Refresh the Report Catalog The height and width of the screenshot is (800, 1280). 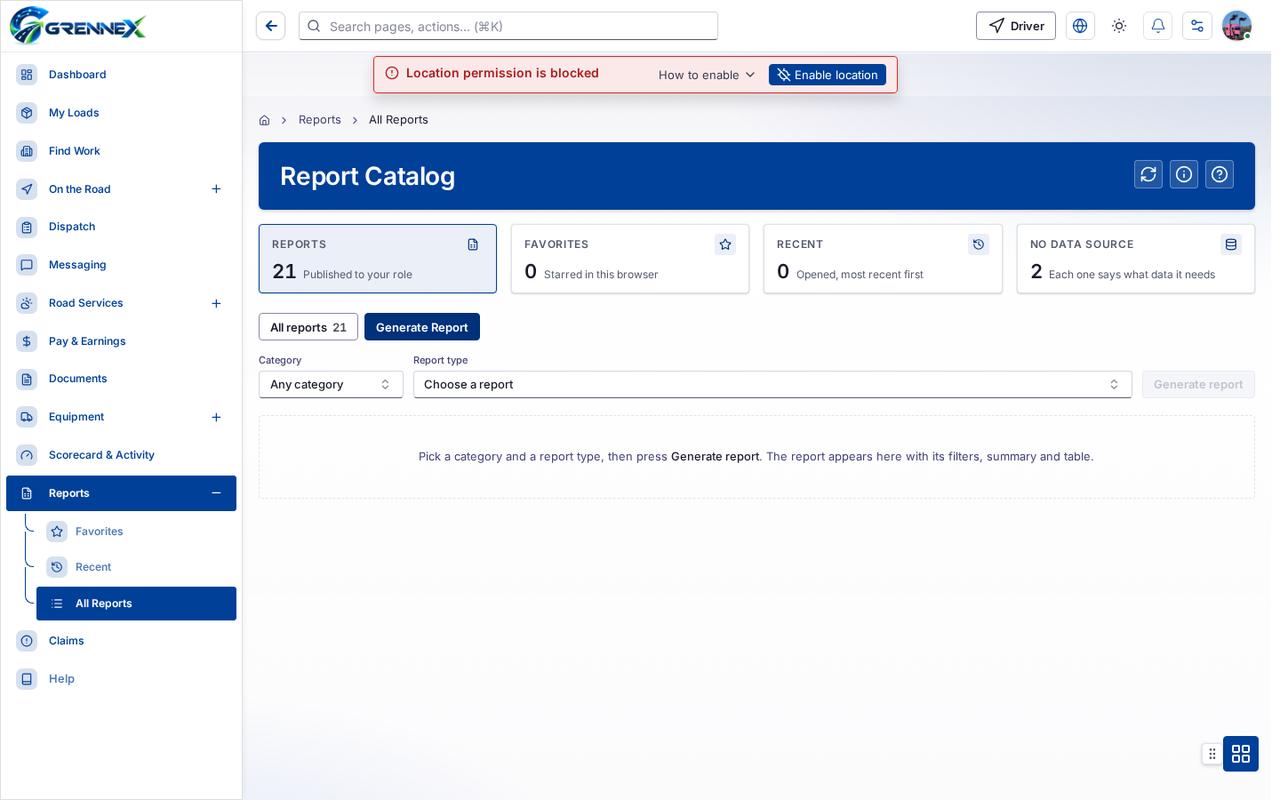(1148, 174)
